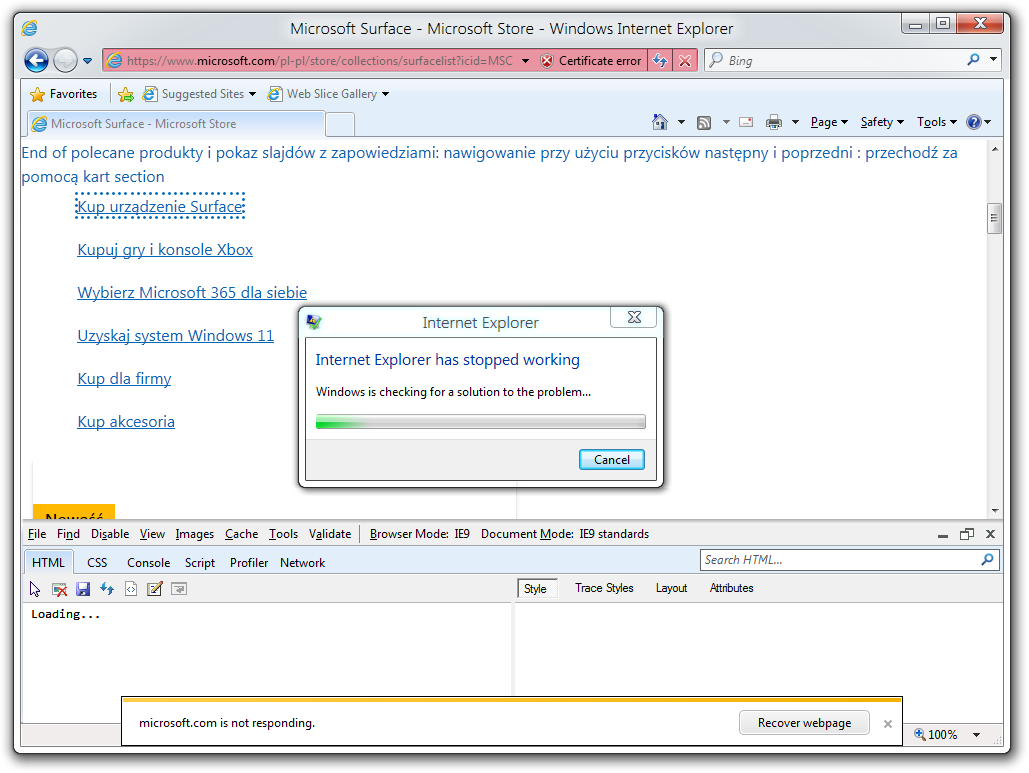Add to Favorites bar star icon

pos(125,94)
